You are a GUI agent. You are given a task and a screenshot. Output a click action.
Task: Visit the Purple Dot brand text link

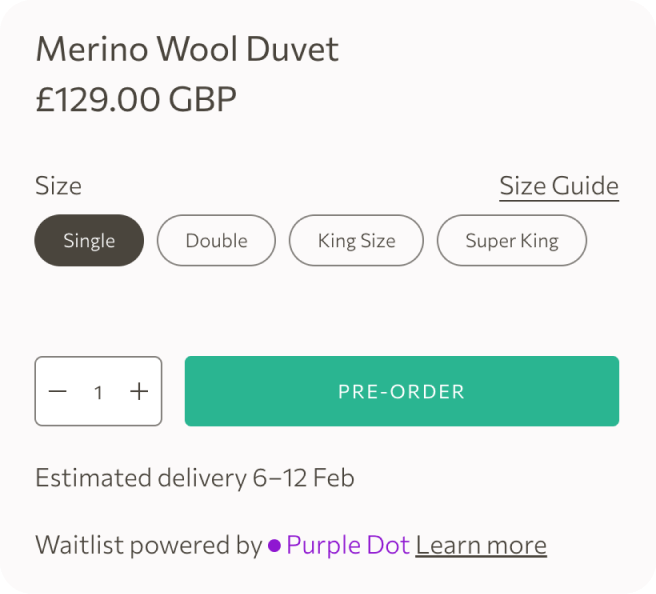coord(347,545)
